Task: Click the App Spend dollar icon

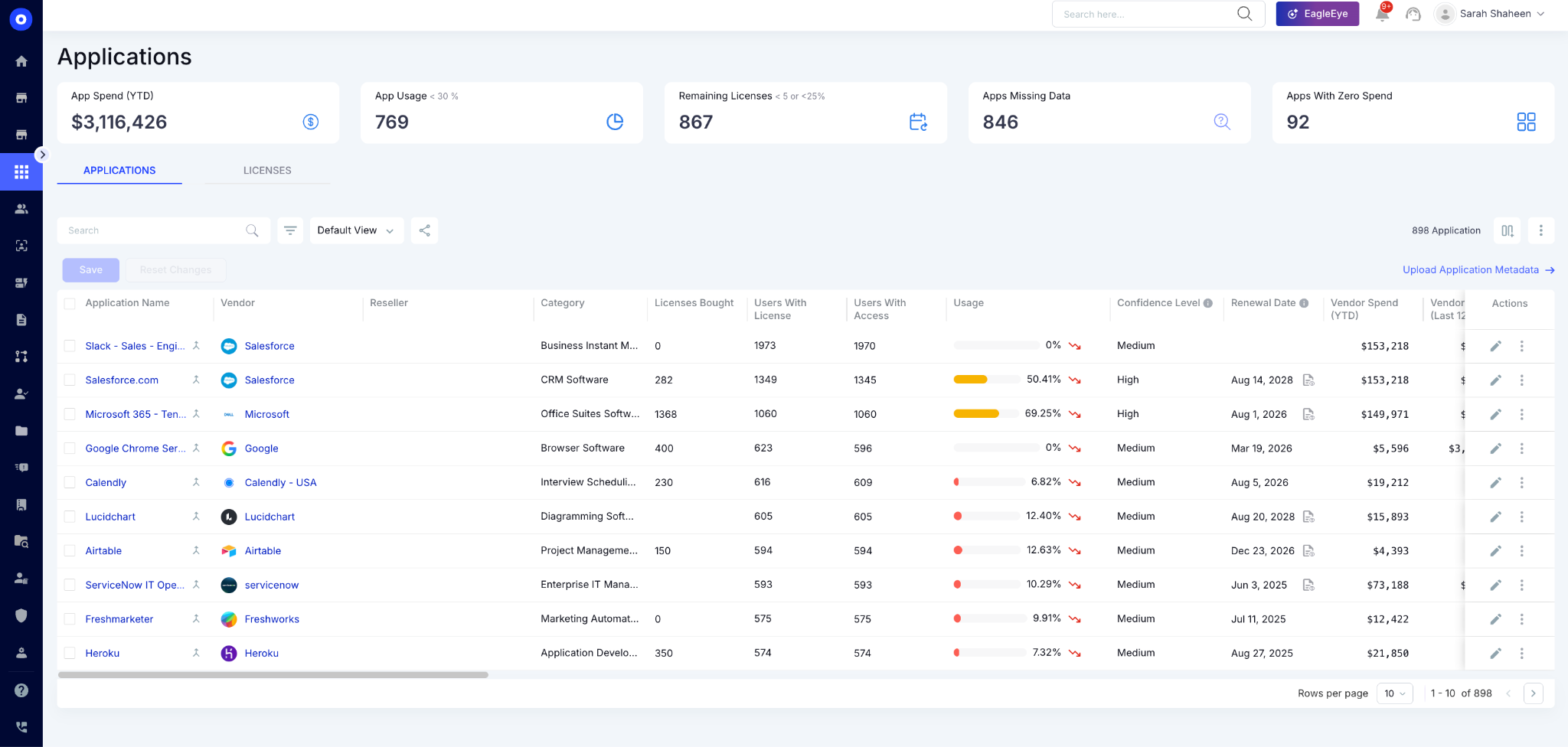Action: point(311,122)
